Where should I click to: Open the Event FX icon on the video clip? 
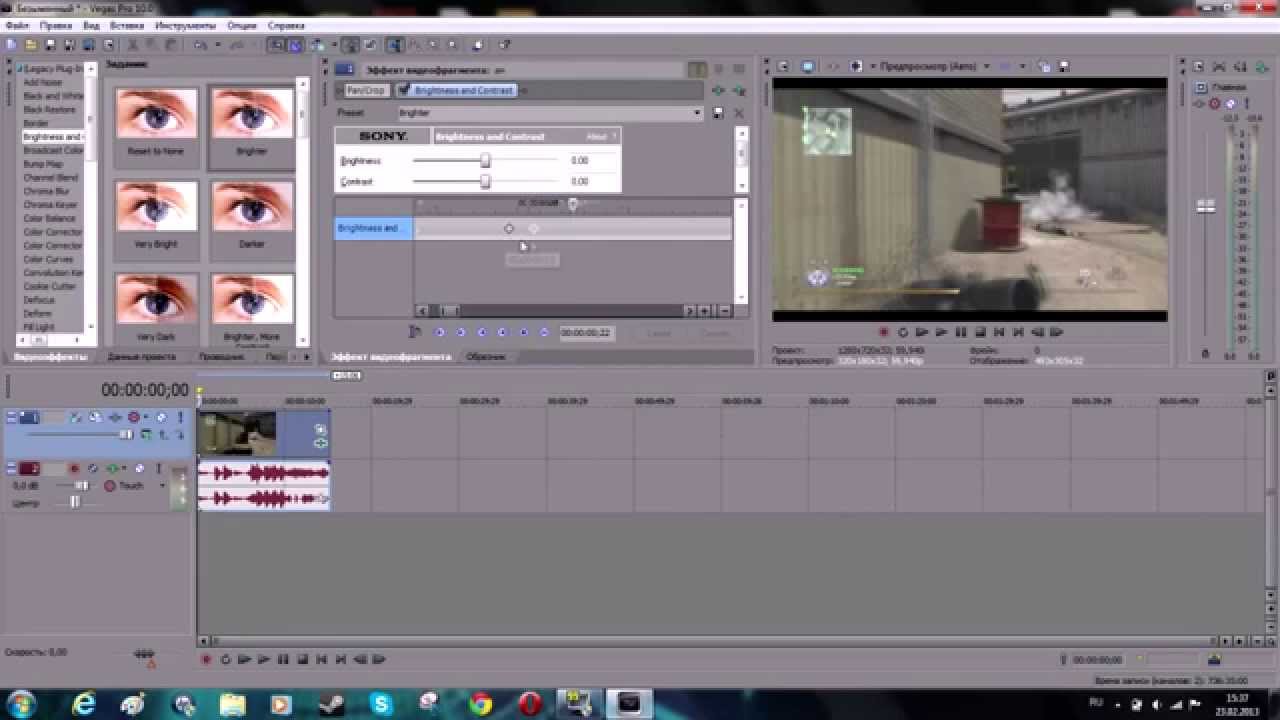(x=321, y=443)
